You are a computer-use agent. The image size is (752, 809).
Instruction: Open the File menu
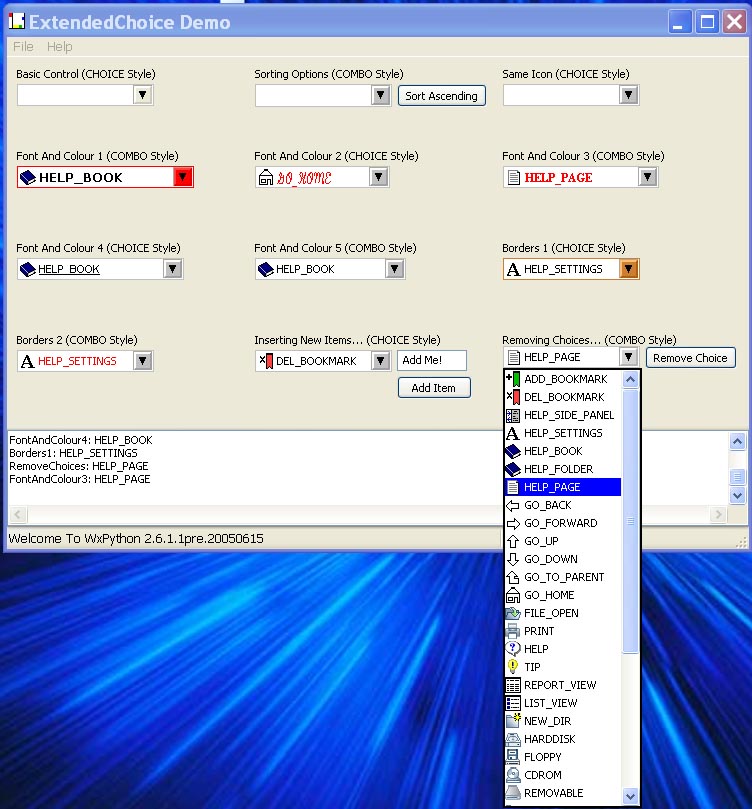pos(23,47)
